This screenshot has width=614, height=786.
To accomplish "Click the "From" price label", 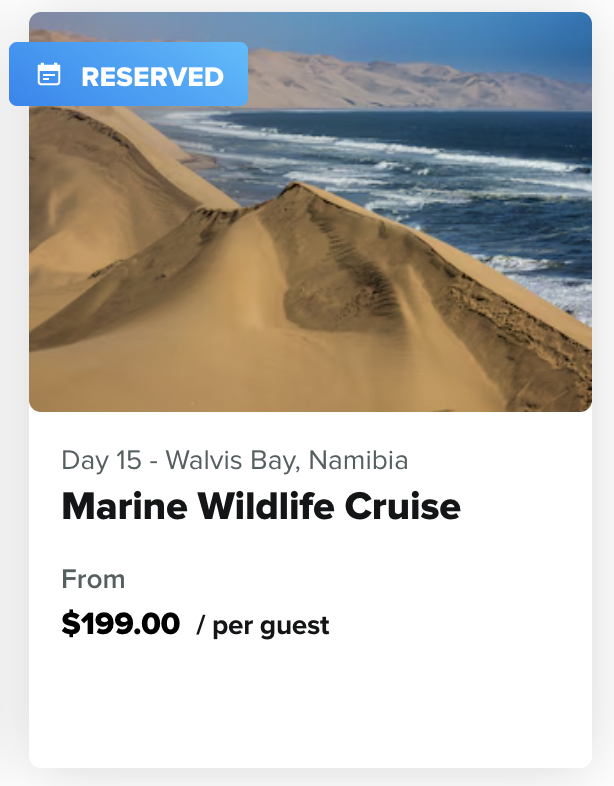I will pyautogui.click(x=93, y=579).
